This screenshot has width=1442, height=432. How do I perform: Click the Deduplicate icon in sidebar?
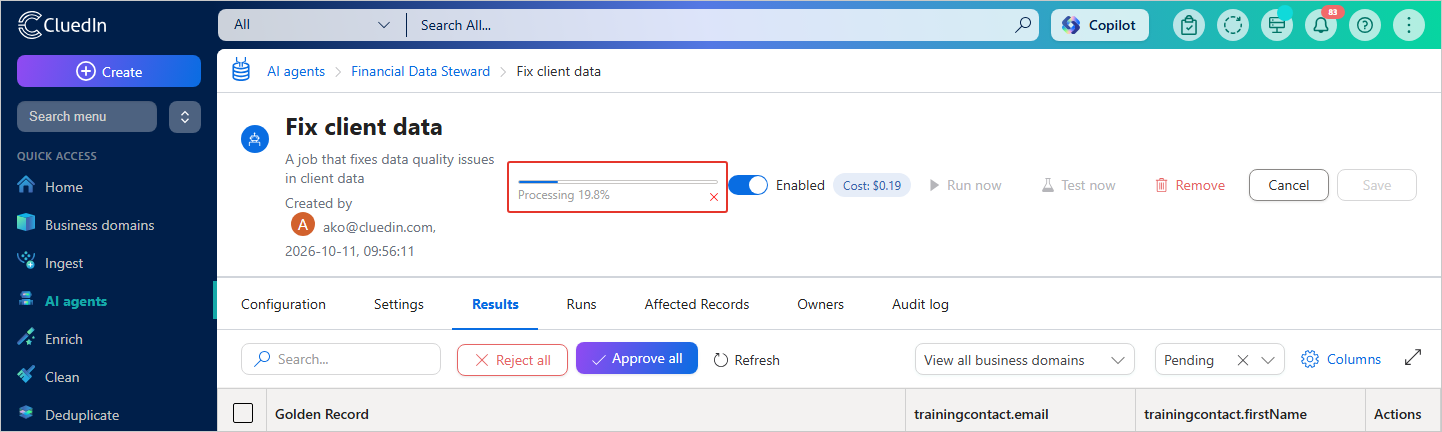(x=26, y=413)
